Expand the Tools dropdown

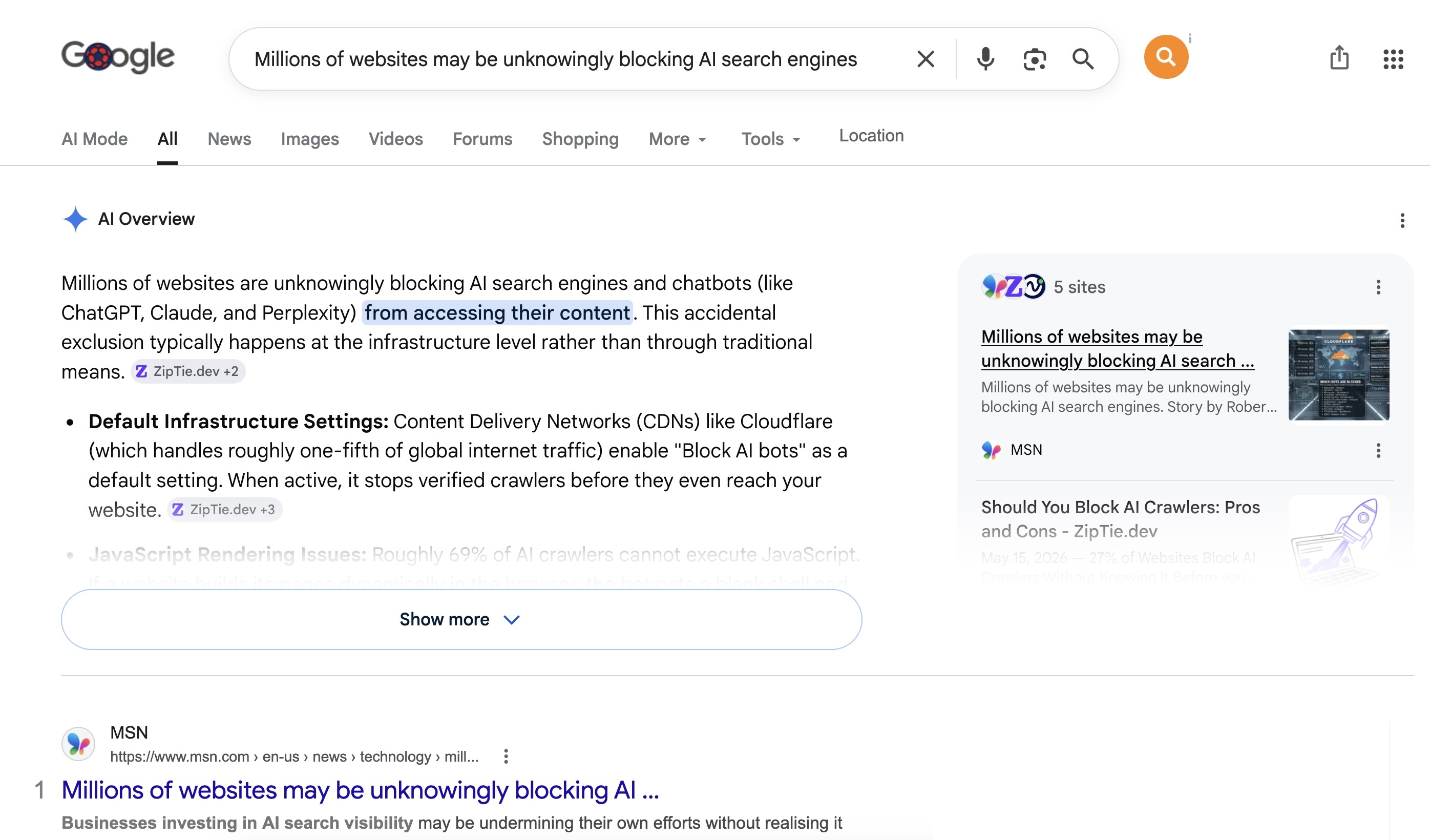pyautogui.click(x=771, y=139)
